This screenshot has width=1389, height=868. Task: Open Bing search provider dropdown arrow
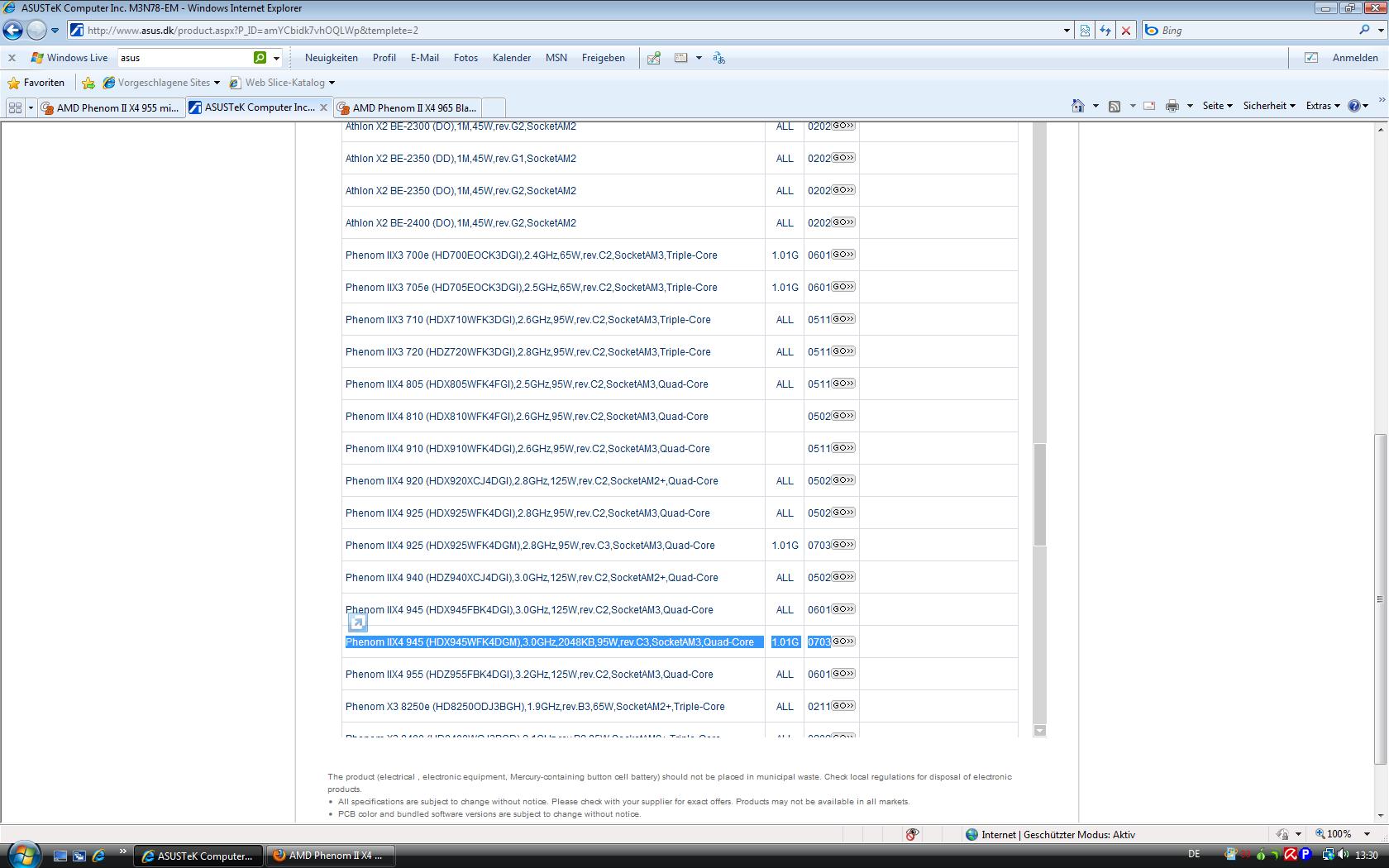pyautogui.click(x=1381, y=30)
